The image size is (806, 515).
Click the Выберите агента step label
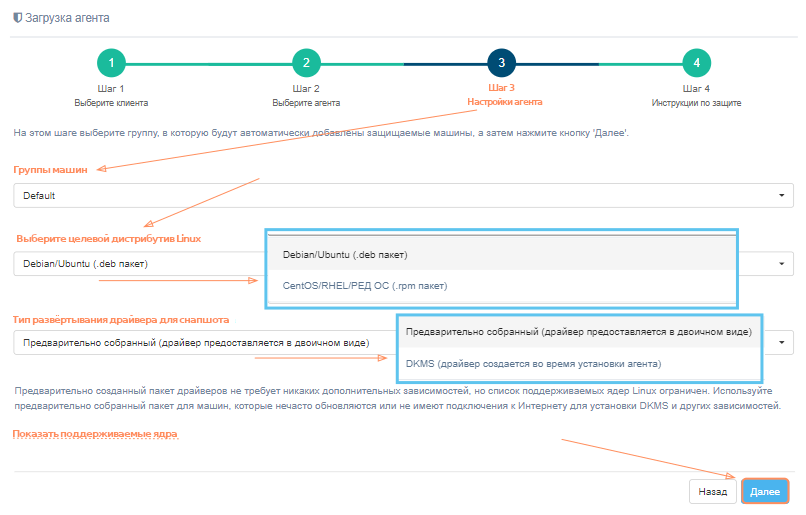(306, 102)
